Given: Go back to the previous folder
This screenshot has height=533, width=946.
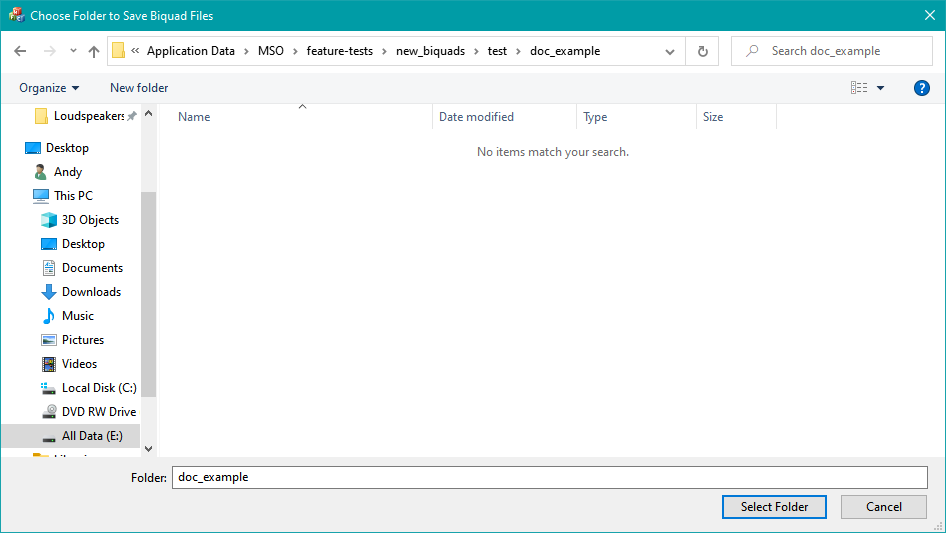Looking at the screenshot, I should click(x=20, y=51).
